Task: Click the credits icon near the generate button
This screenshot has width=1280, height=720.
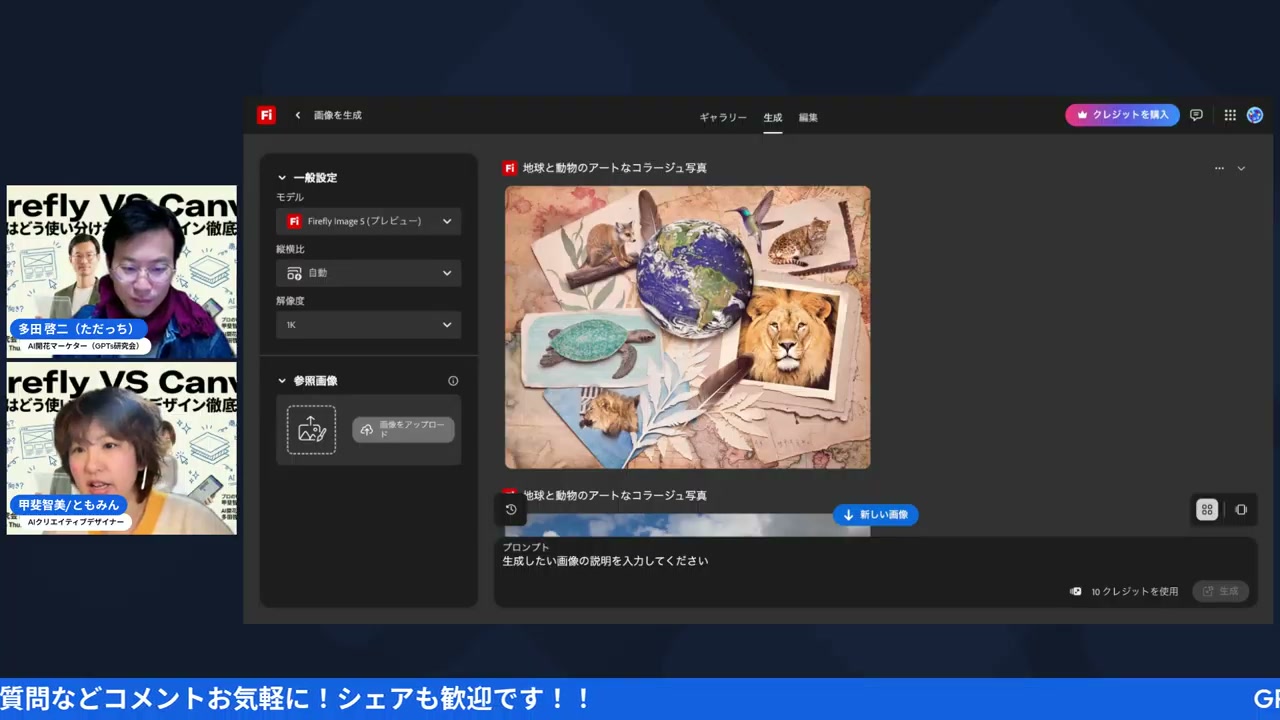Action: click(x=1075, y=591)
